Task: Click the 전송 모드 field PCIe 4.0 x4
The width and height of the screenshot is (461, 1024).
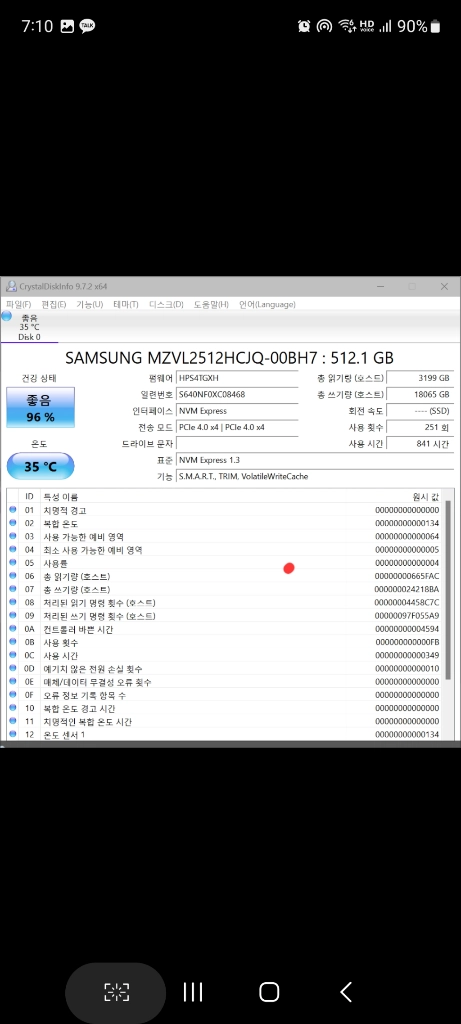Action: [x=237, y=427]
